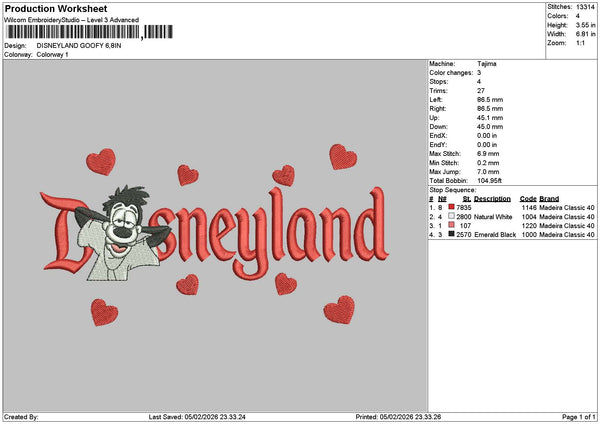Click thread code '1000'
600x424 pixels.
pyautogui.click(x=529, y=235)
